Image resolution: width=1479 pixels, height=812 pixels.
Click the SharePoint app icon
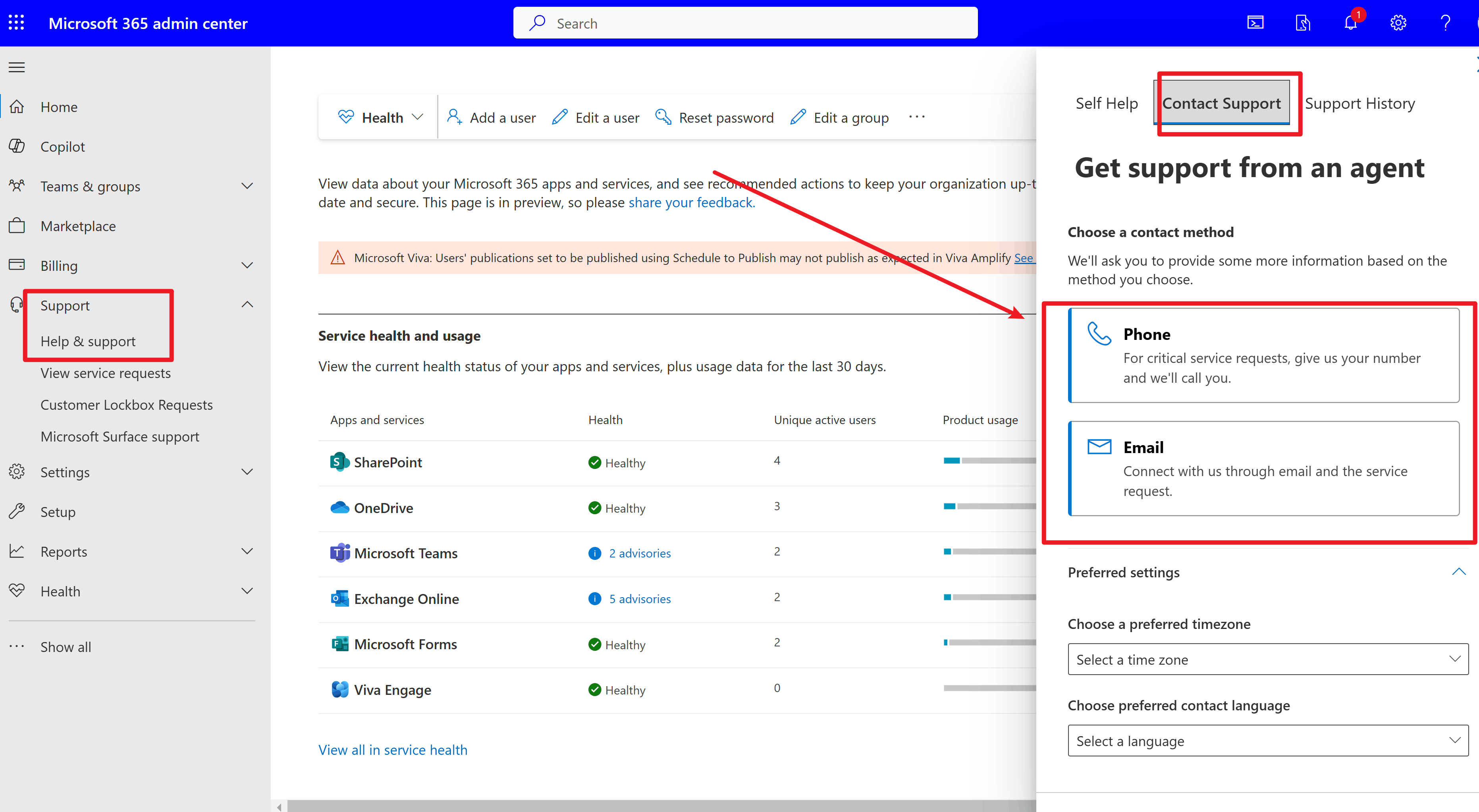[339, 462]
